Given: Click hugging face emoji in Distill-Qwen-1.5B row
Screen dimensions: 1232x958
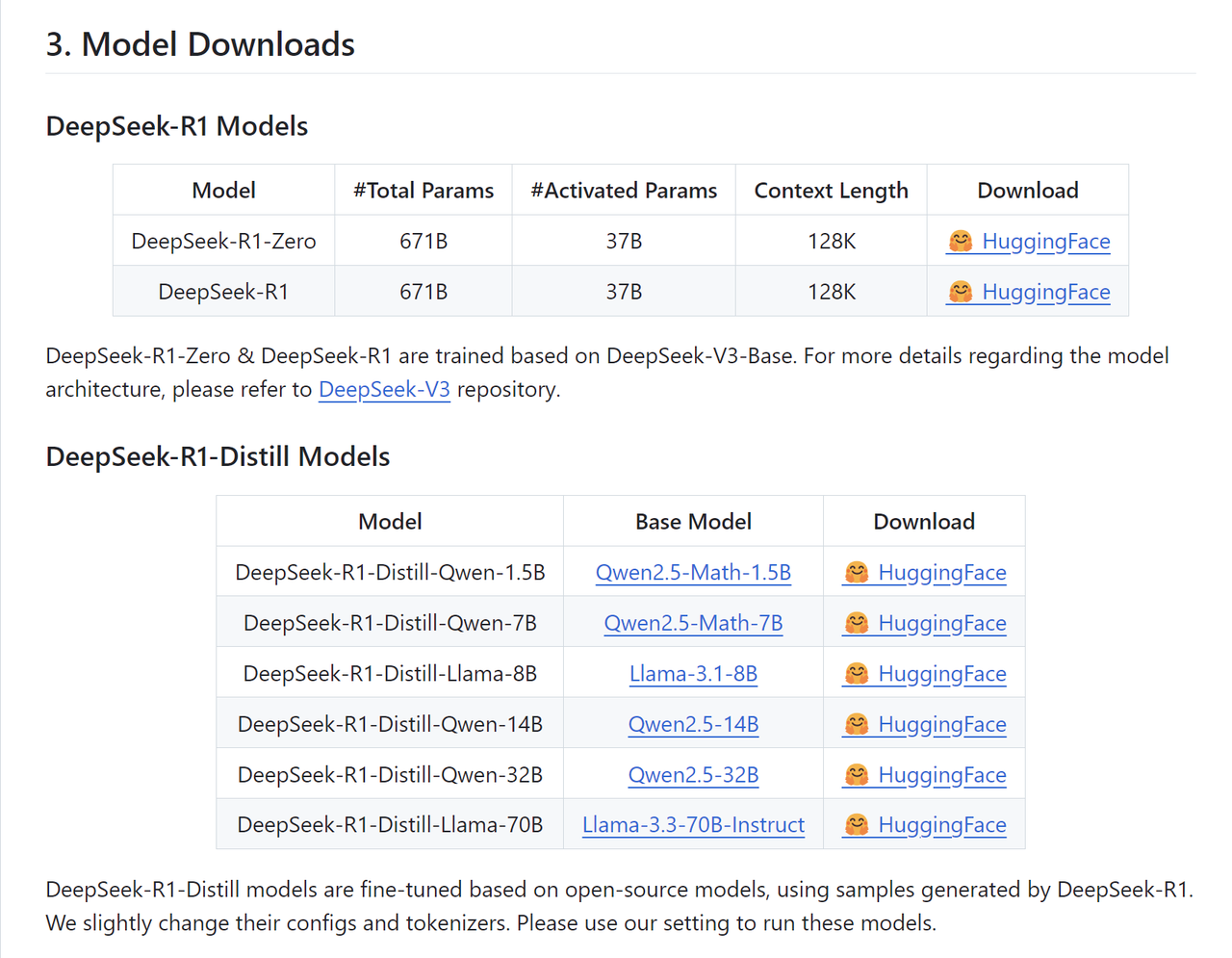Looking at the screenshot, I should [856, 572].
